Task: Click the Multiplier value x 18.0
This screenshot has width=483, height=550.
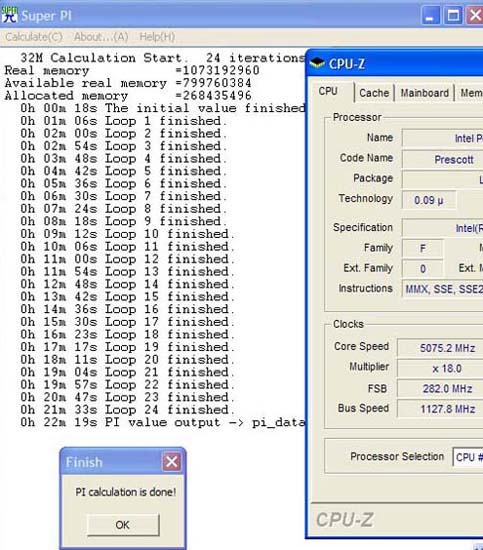Action: (x=440, y=368)
